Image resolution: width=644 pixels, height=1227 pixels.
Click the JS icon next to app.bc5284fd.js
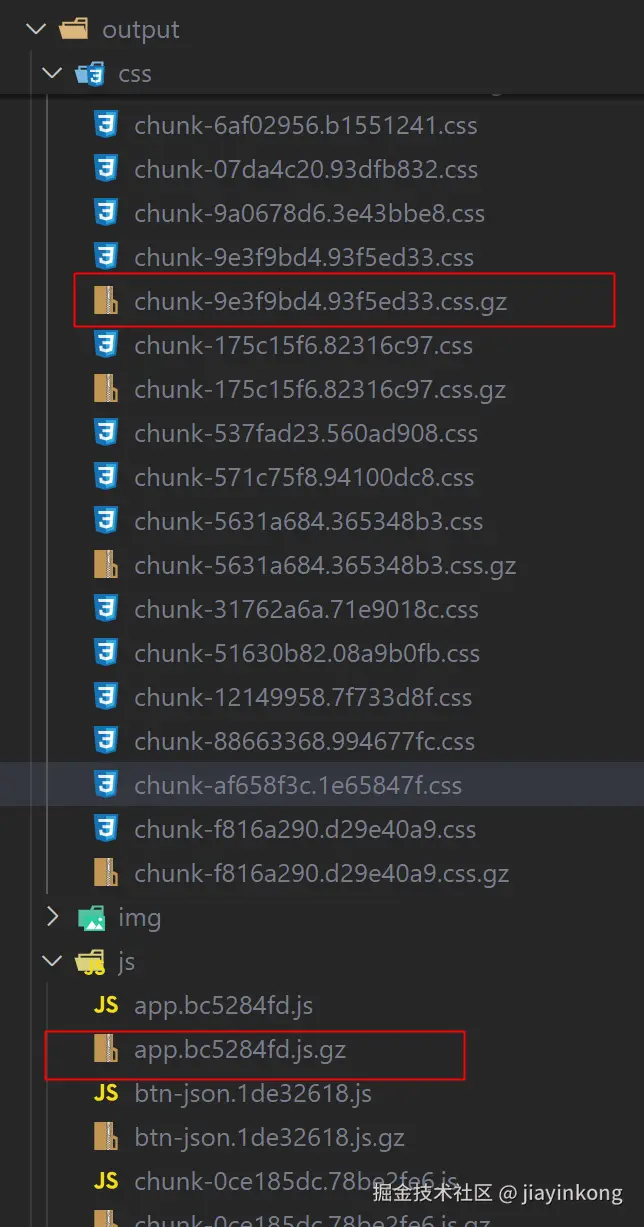(106, 1005)
